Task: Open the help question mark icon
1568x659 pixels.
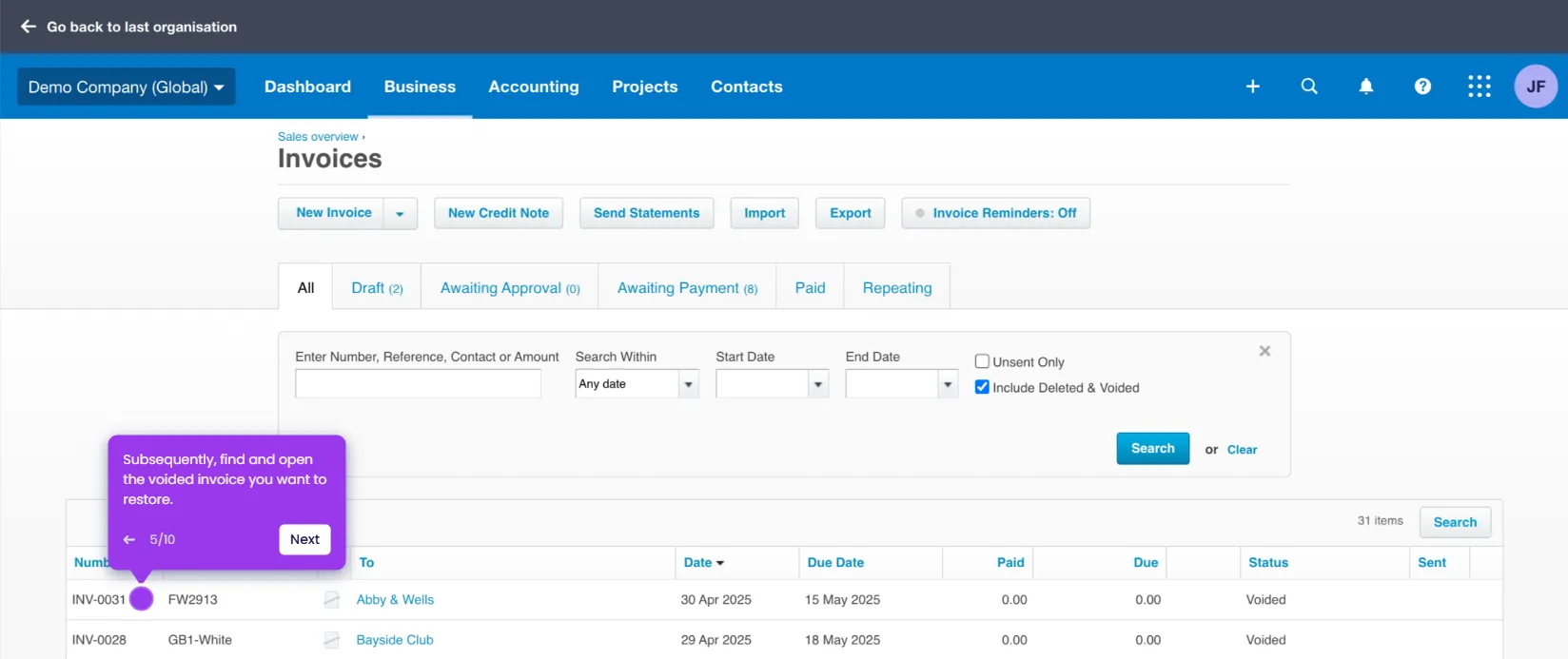Action: pos(1422,87)
